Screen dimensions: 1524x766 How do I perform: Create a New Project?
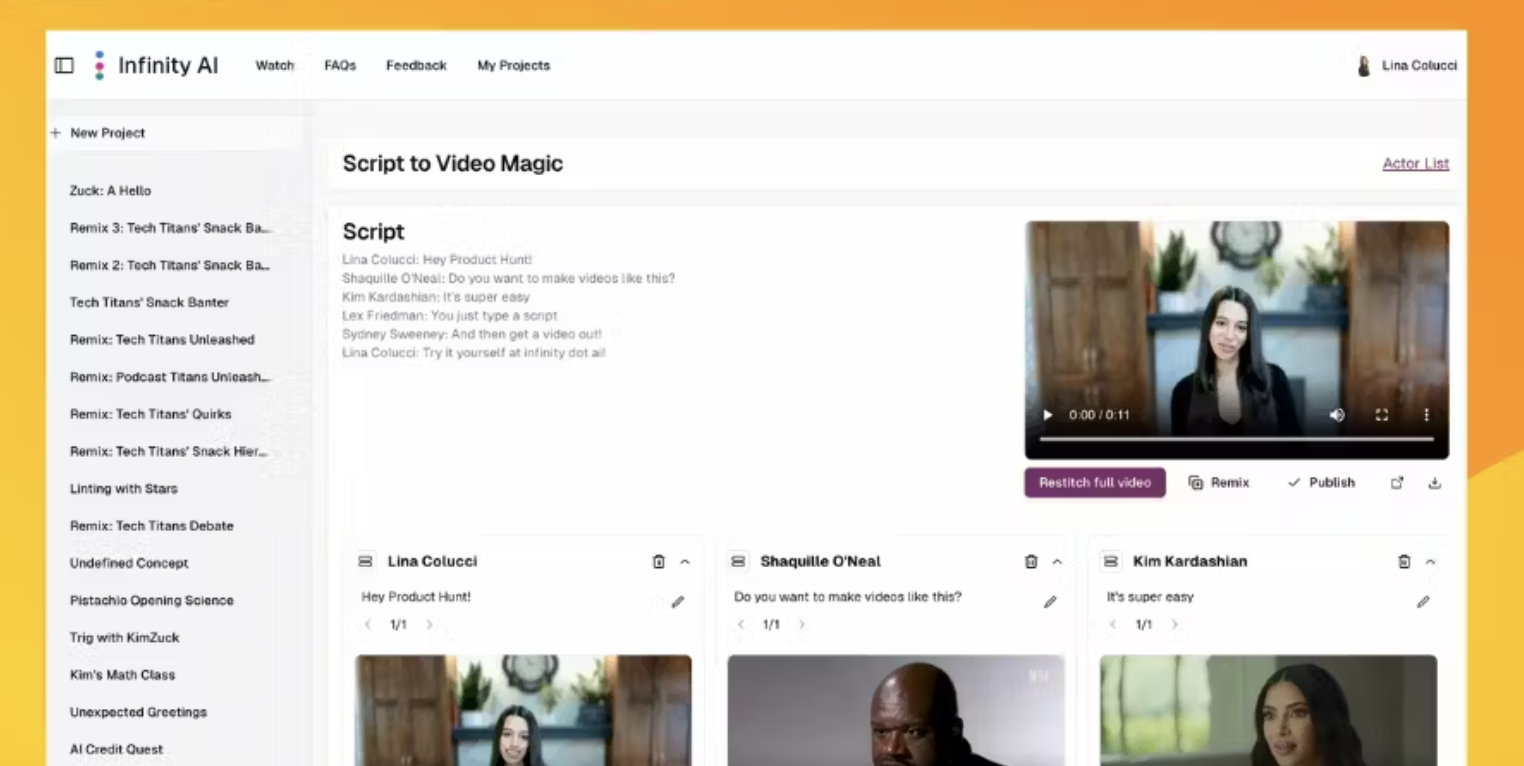pos(98,133)
